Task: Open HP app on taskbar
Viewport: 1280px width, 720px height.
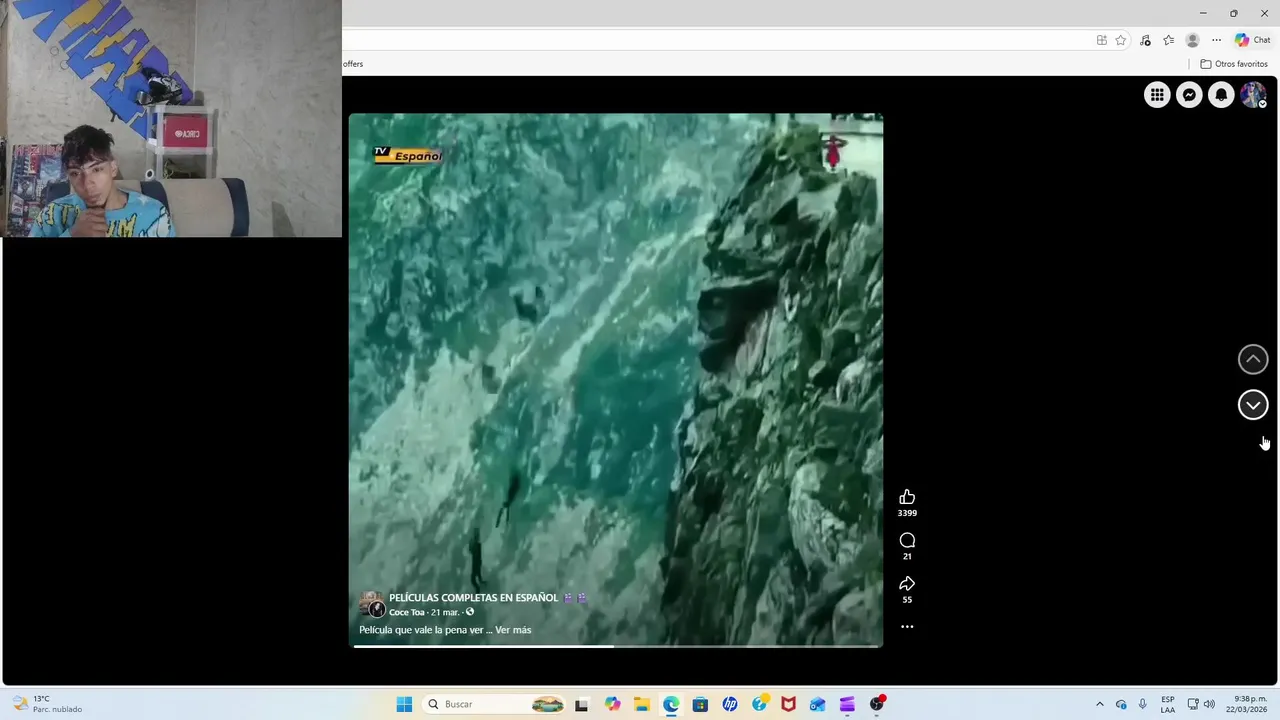Action: (730, 704)
